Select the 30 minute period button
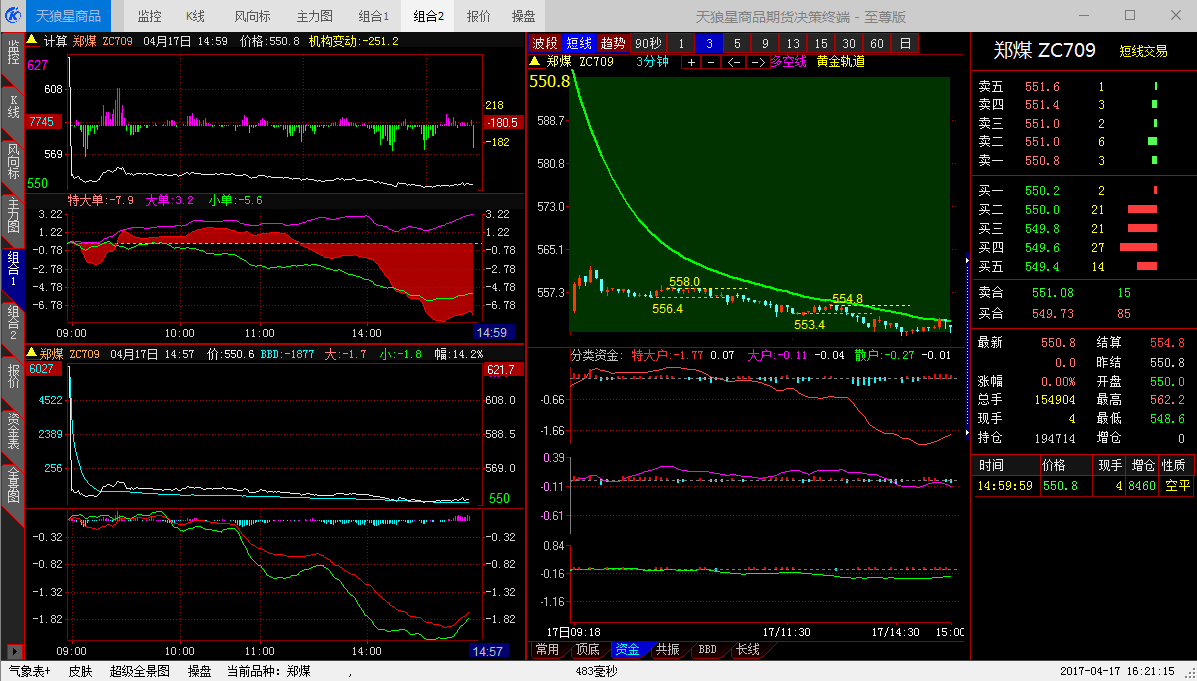This screenshot has width=1197, height=681. [849, 44]
